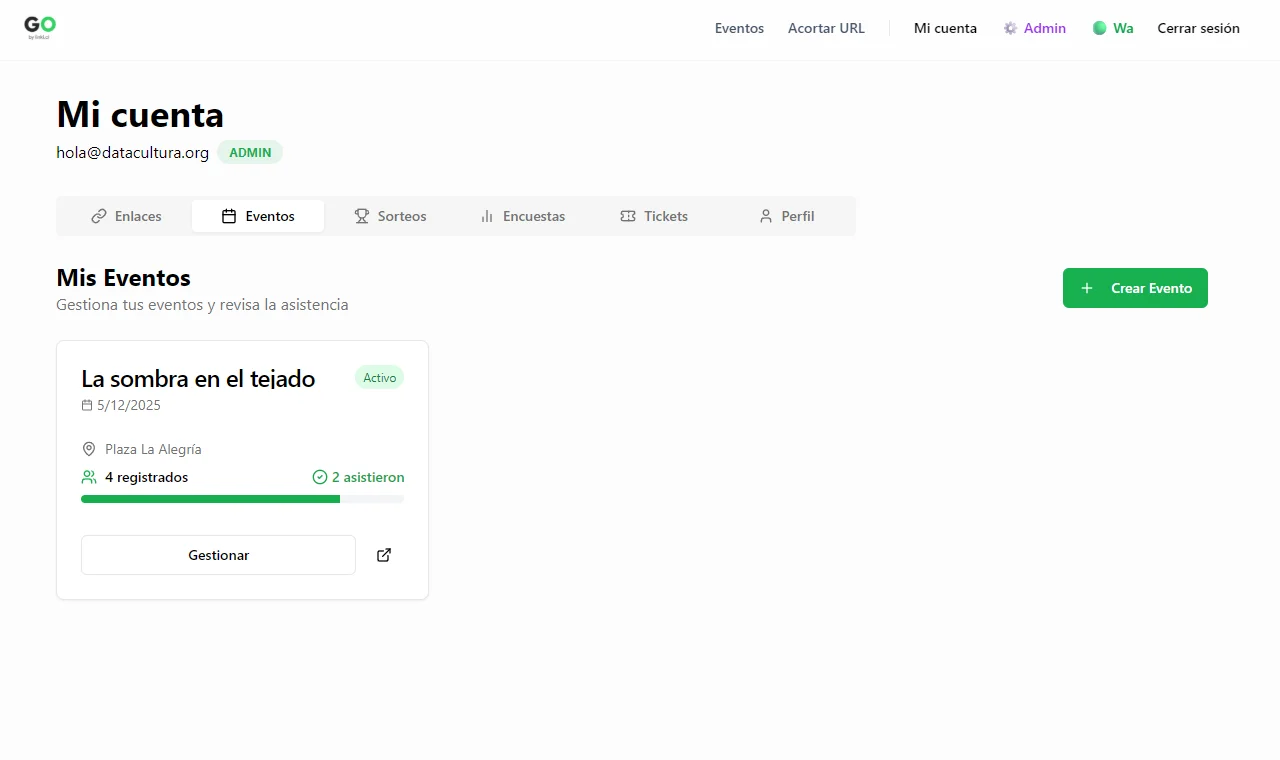Click the chain link icon for Enlaces

(x=99, y=216)
